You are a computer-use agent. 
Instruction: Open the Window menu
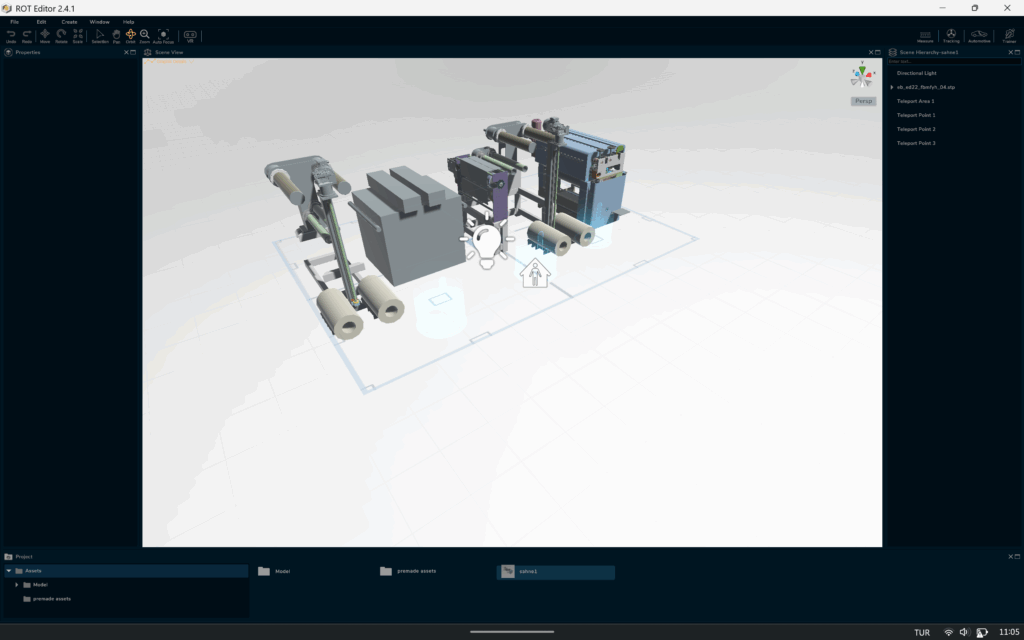[99, 21]
